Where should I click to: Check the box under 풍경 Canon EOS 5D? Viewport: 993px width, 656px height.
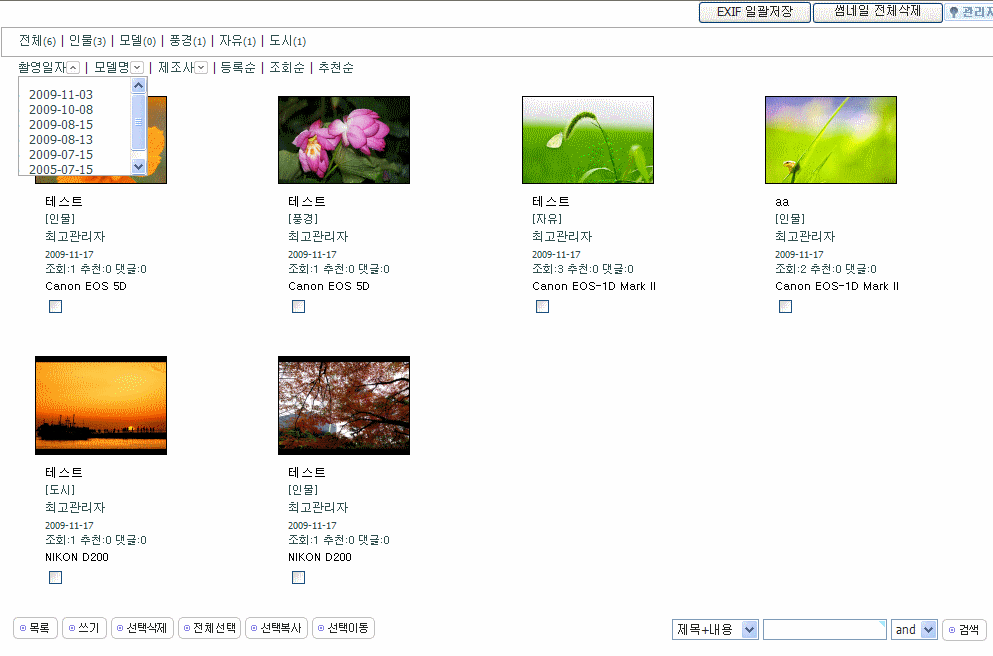[x=298, y=306]
